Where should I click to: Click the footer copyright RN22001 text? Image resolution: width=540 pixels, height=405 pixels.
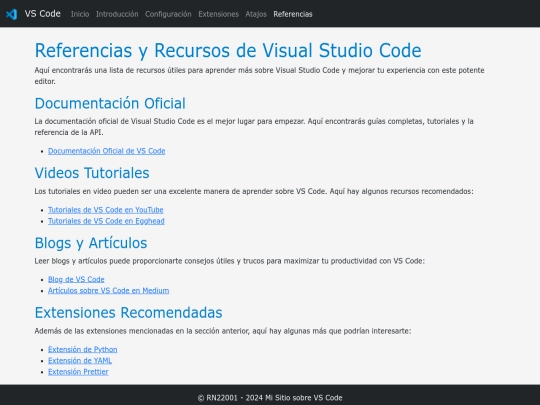pyautogui.click(x=270, y=398)
